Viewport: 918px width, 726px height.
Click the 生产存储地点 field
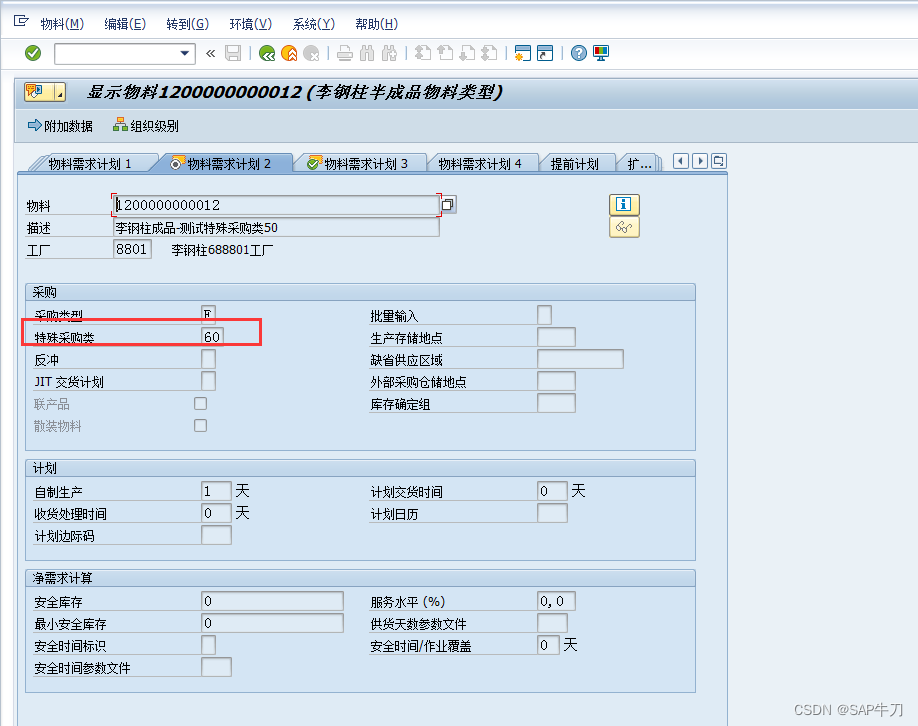coord(556,337)
